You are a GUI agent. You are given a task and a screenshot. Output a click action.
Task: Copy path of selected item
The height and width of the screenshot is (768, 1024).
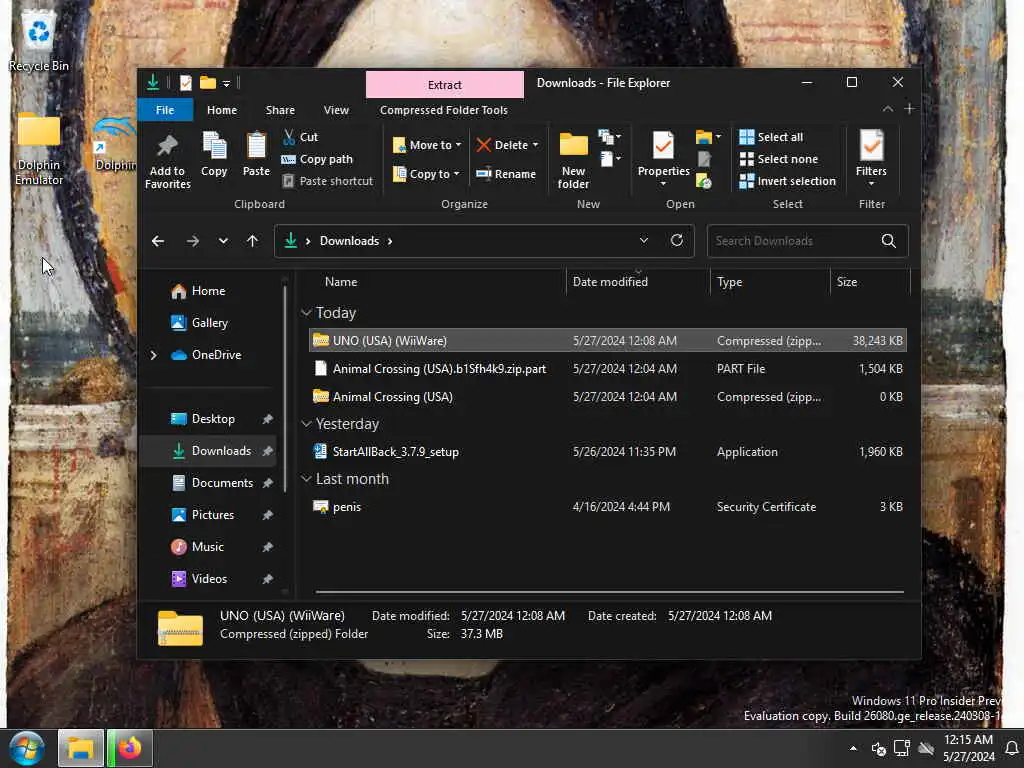[317, 159]
